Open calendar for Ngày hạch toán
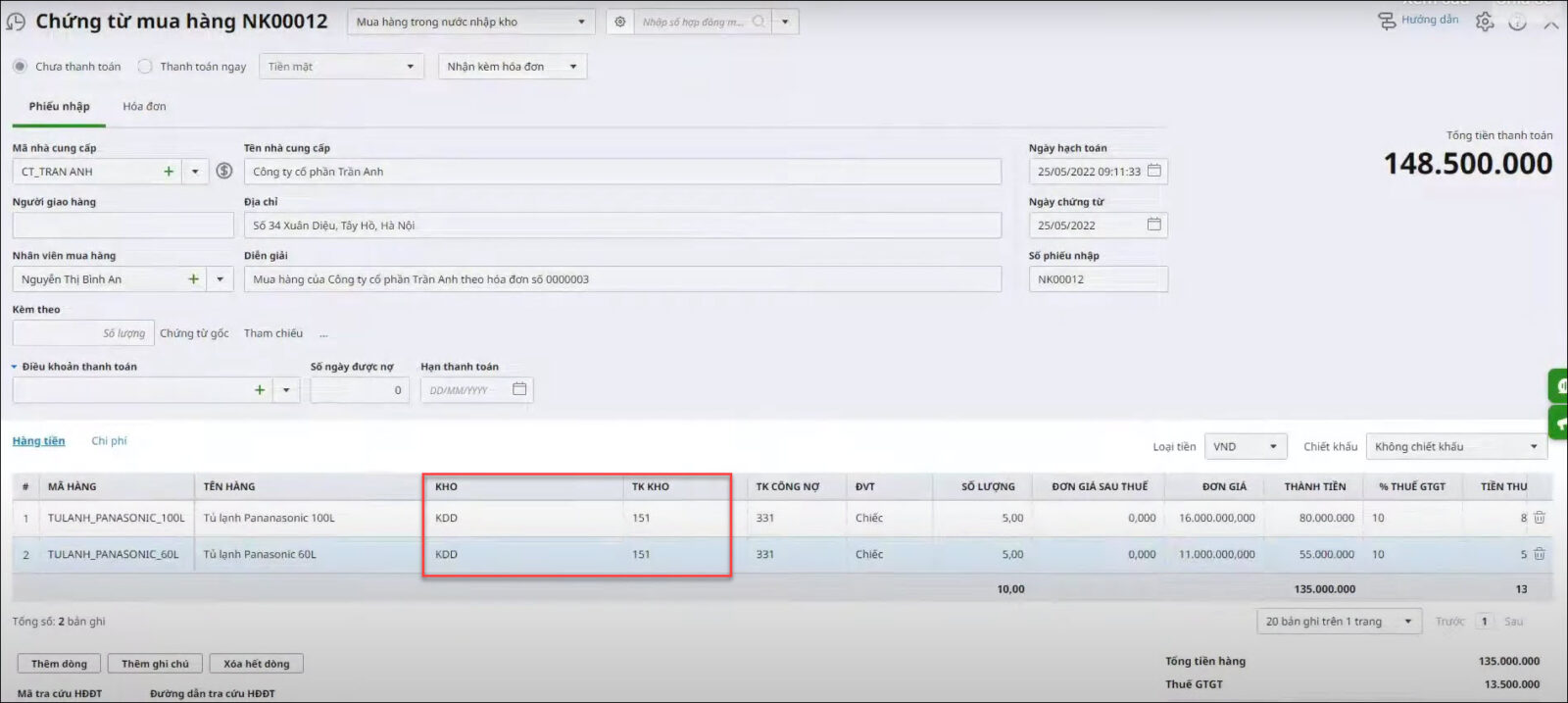This screenshot has width=1568, height=703. (1154, 171)
